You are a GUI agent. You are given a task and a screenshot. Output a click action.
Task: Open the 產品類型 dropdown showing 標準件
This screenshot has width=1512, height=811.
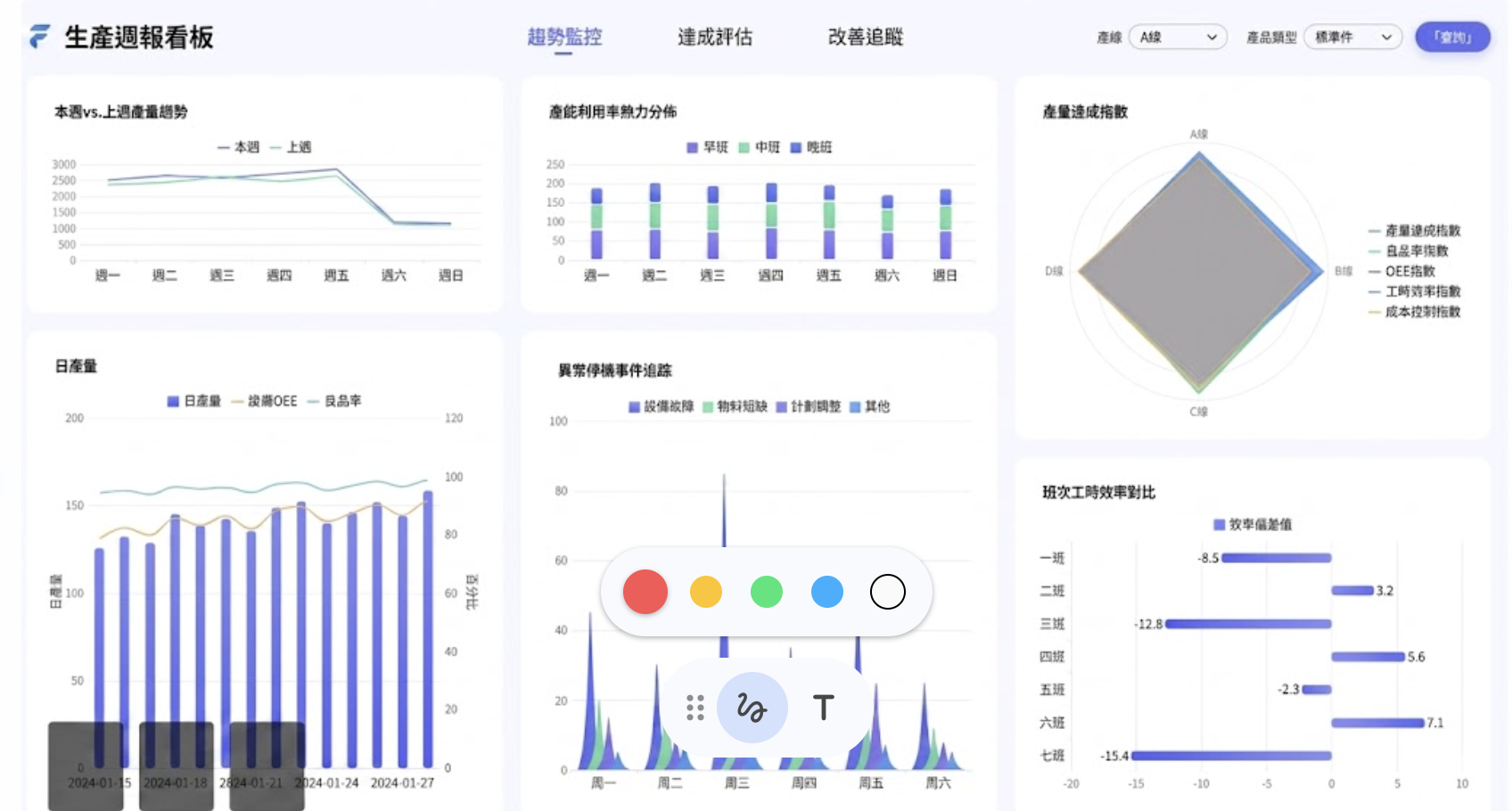(1352, 37)
